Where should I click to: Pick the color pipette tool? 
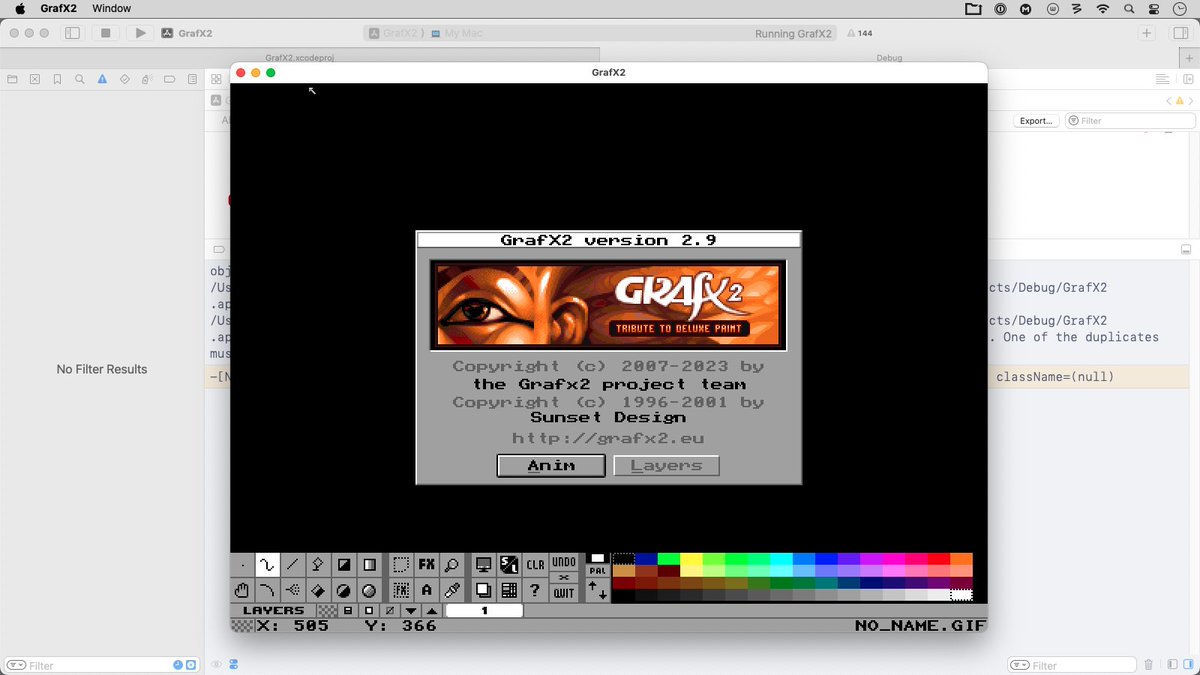point(452,590)
